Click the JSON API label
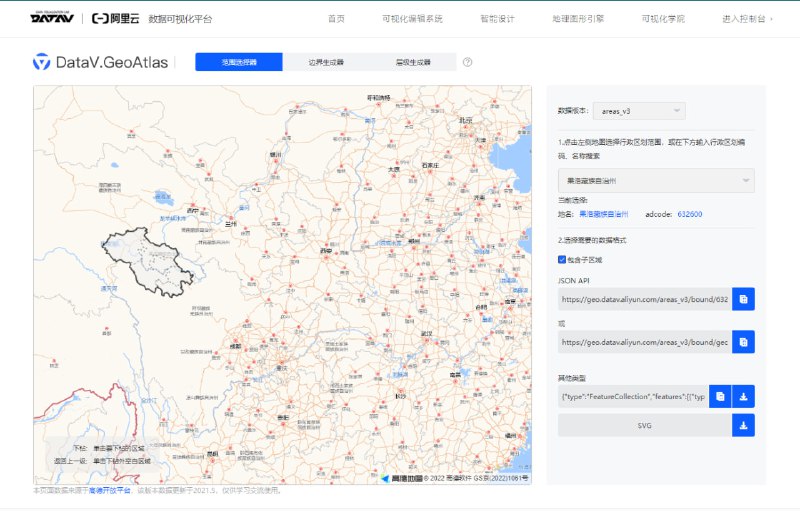The height and width of the screenshot is (511, 800). [573, 280]
